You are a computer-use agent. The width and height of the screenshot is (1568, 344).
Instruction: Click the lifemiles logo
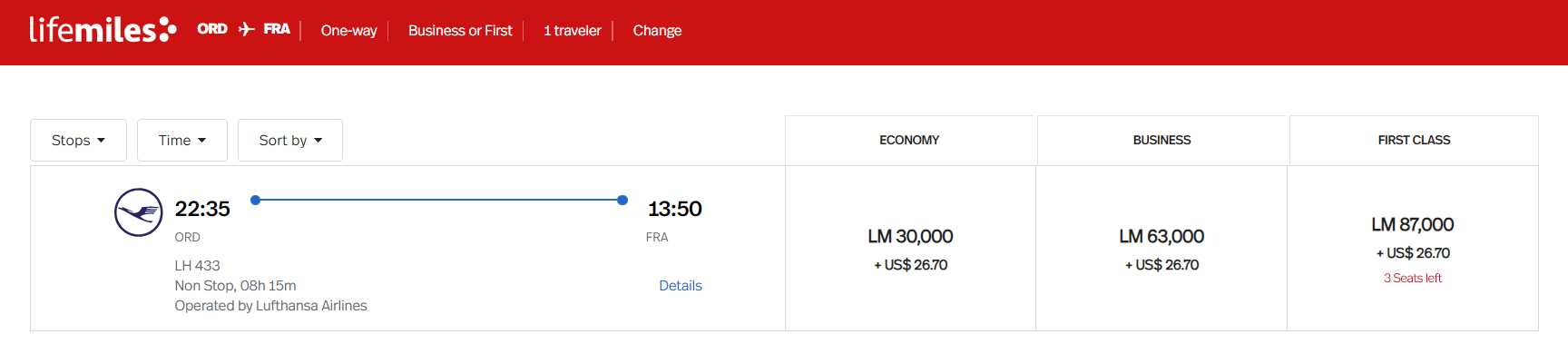pyautogui.click(x=103, y=30)
